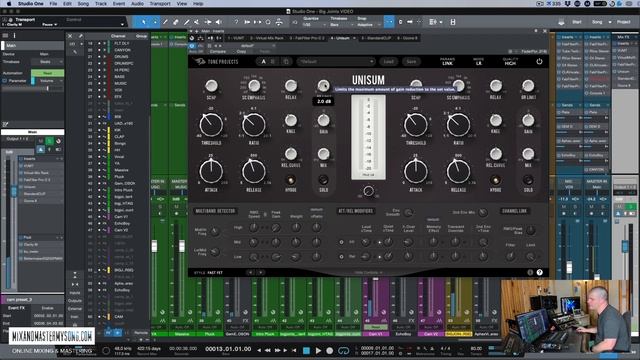Click the Copy button beside Compare
Screen dimensions: 640x360
(x=241, y=52)
